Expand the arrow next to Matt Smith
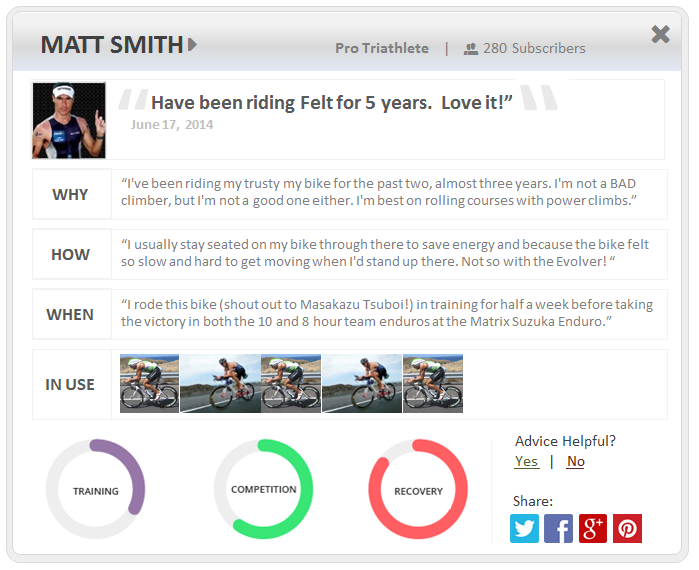Viewport: 699px width, 570px height. pyautogui.click(x=192, y=45)
